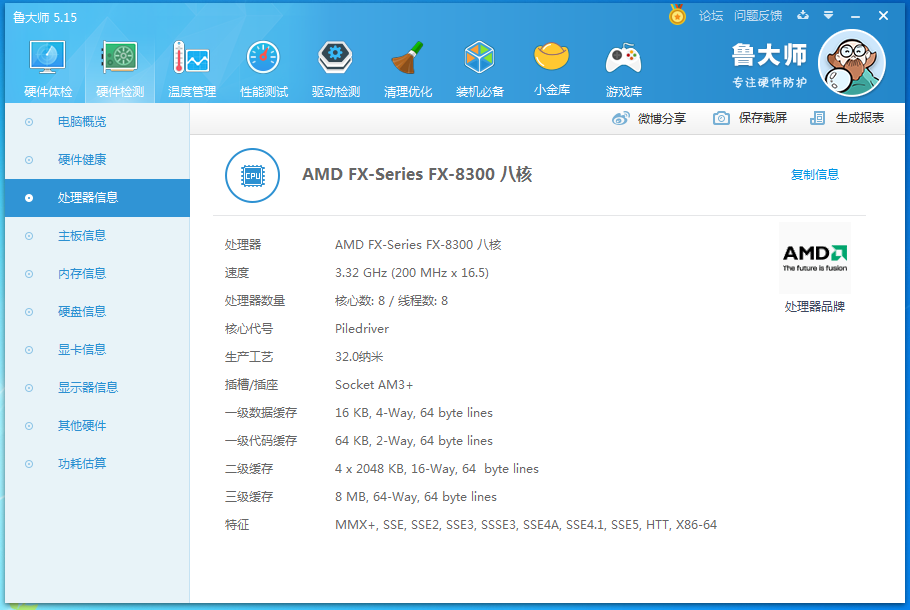
Task: Click the Socket AM3+ value
Action: pyautogui.click(x=374, y=385)
